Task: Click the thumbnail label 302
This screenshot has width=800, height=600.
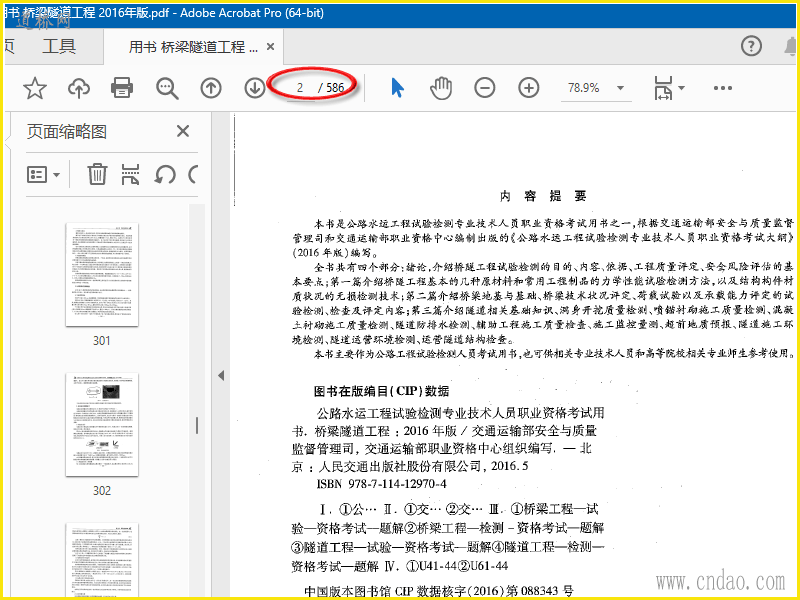Action: (102, 491)
